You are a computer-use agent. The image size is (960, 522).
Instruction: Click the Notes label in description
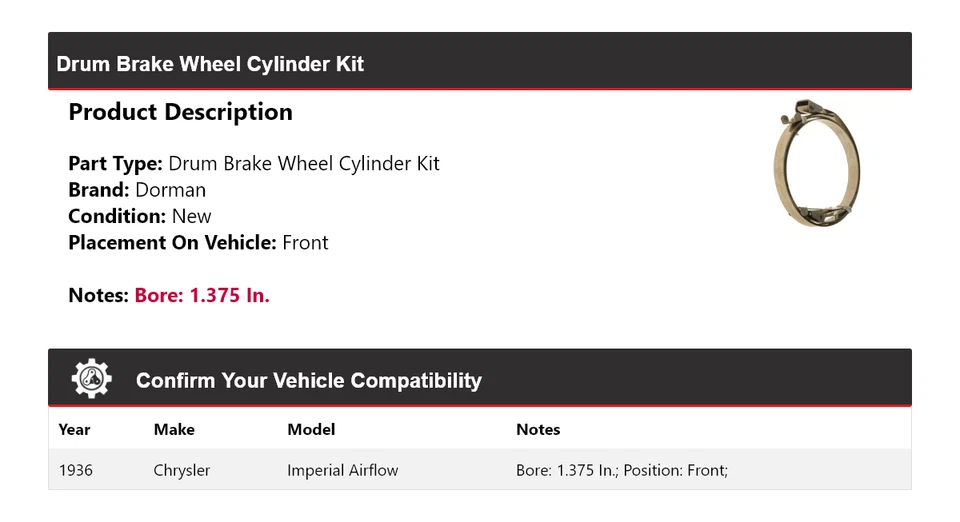click(x=98, y=295)
